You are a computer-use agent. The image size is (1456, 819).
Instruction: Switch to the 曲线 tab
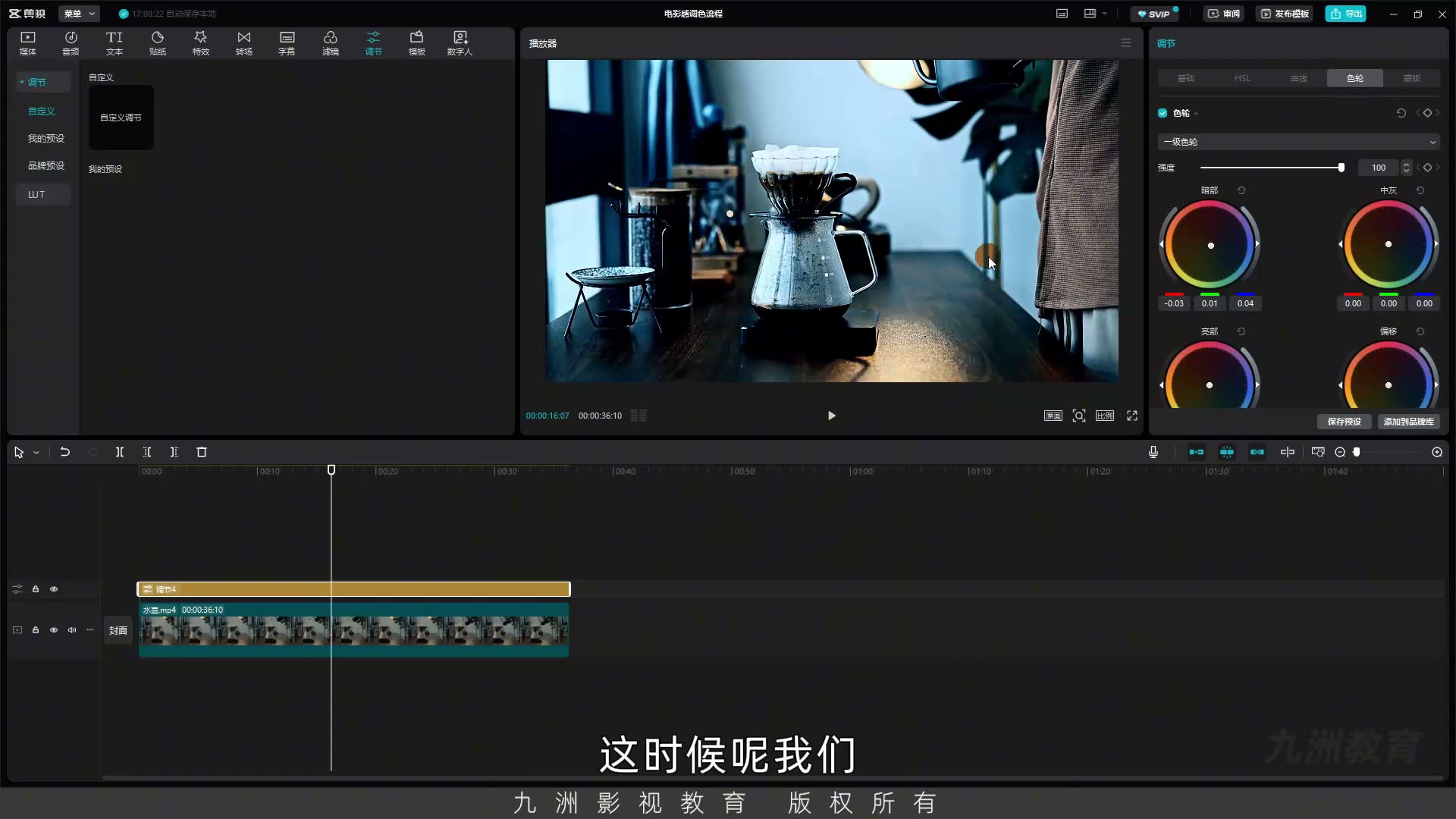(1299, 78)
